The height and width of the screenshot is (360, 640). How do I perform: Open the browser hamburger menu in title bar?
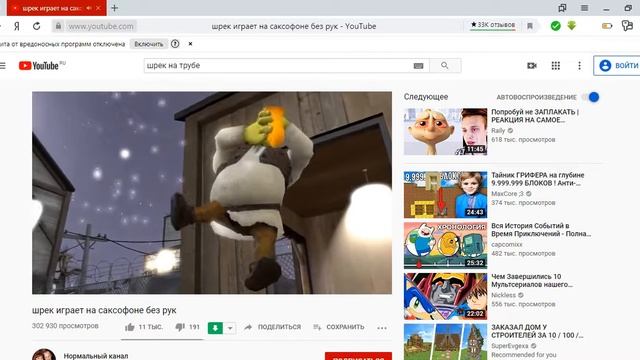[584, 8]
